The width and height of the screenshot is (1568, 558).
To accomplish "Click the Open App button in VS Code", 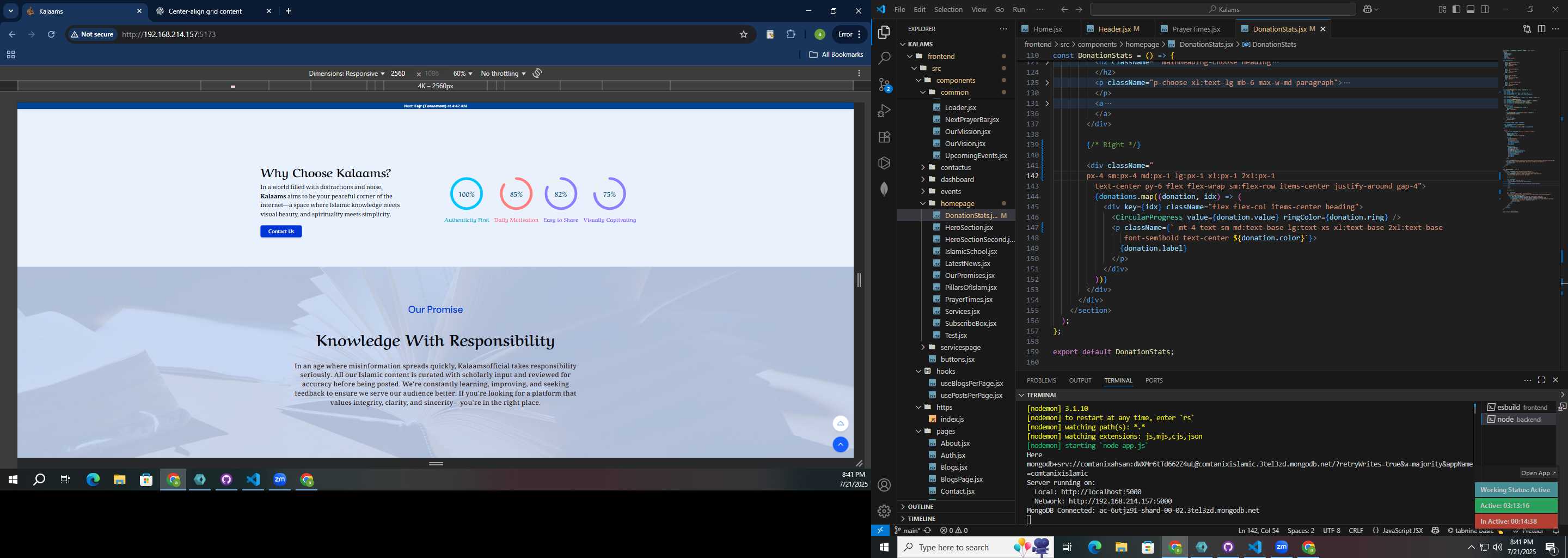I will pos(1538,474).
